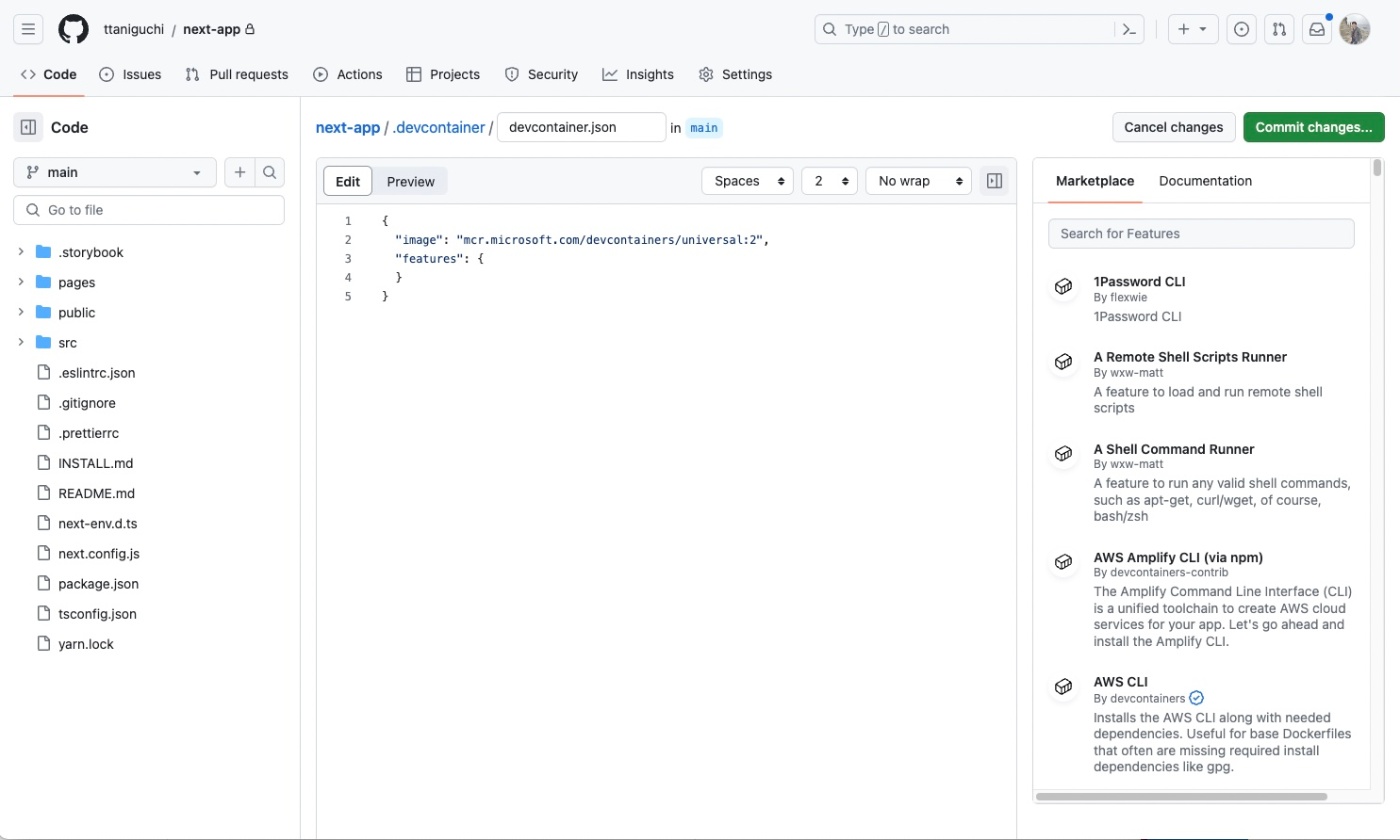
Task: Open the next-app repository header link
Action: tap(212, 29)
